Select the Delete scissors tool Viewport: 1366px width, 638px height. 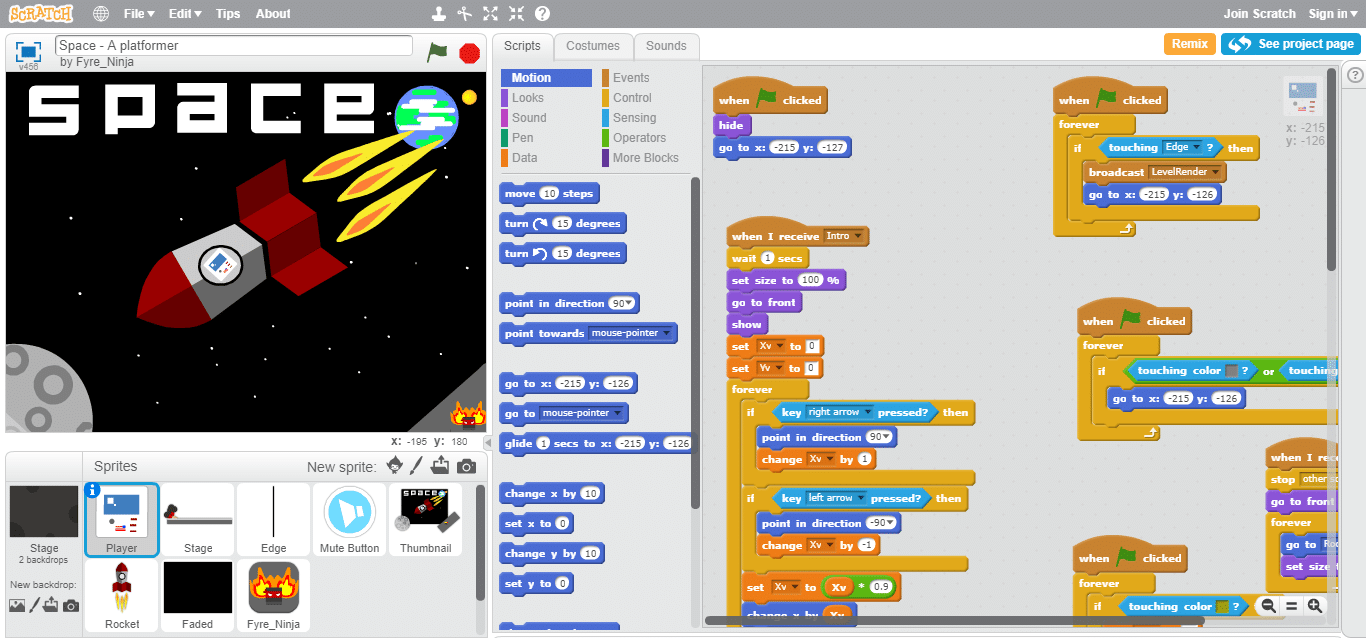point(464,14)
